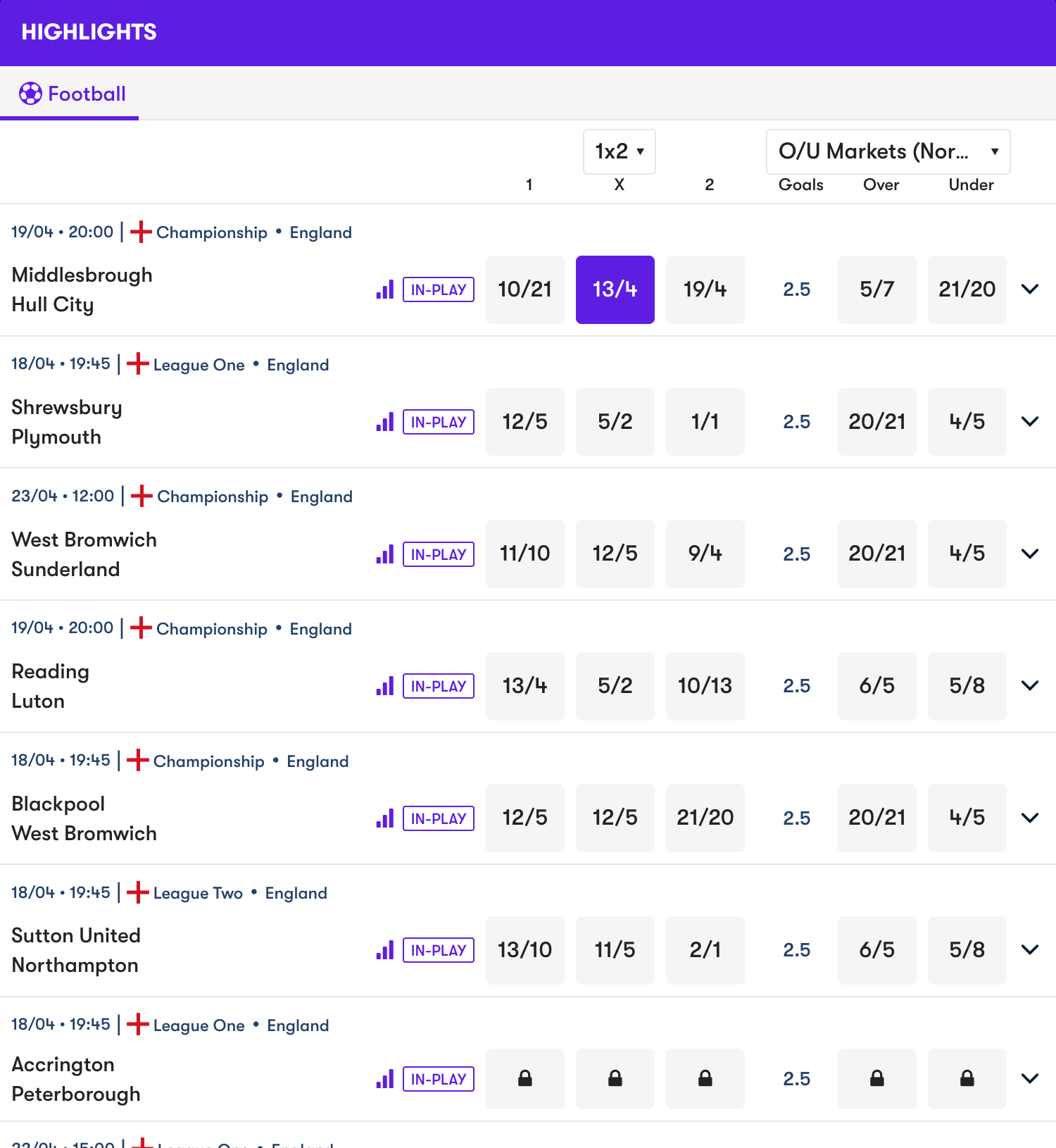Open stats icon for Blackpool vs West Bromwich
This screenshot has width=1056, height=1148.
(x=384, y=818)
